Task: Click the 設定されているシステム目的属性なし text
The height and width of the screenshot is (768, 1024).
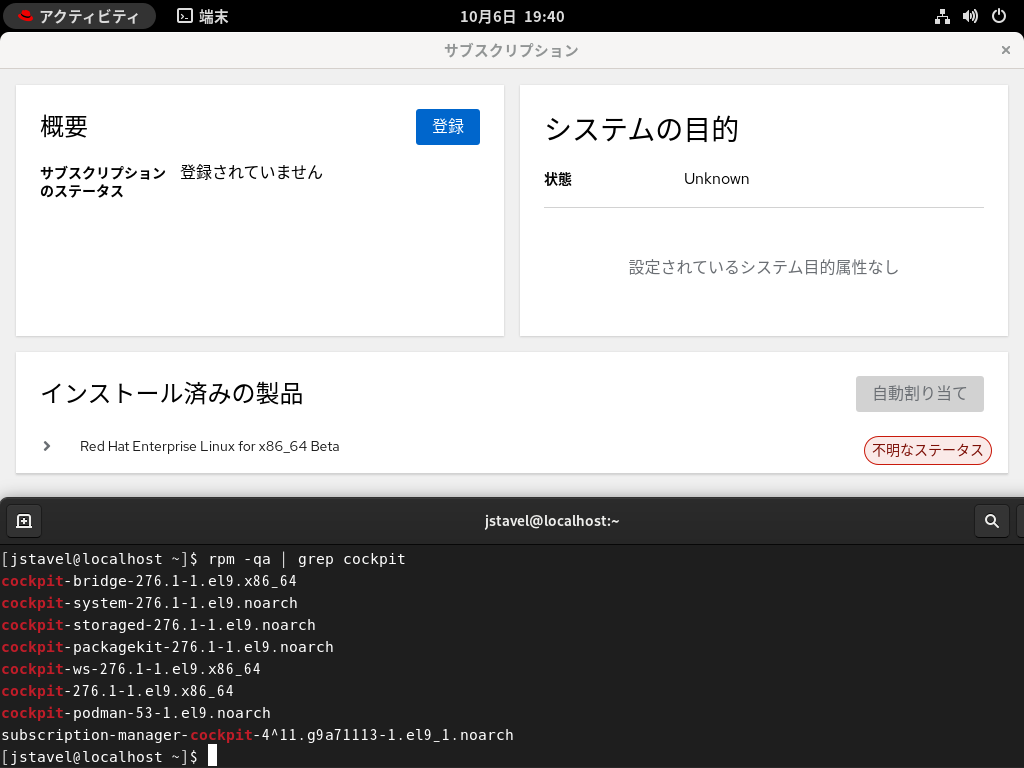Action: tap(763, 267)
